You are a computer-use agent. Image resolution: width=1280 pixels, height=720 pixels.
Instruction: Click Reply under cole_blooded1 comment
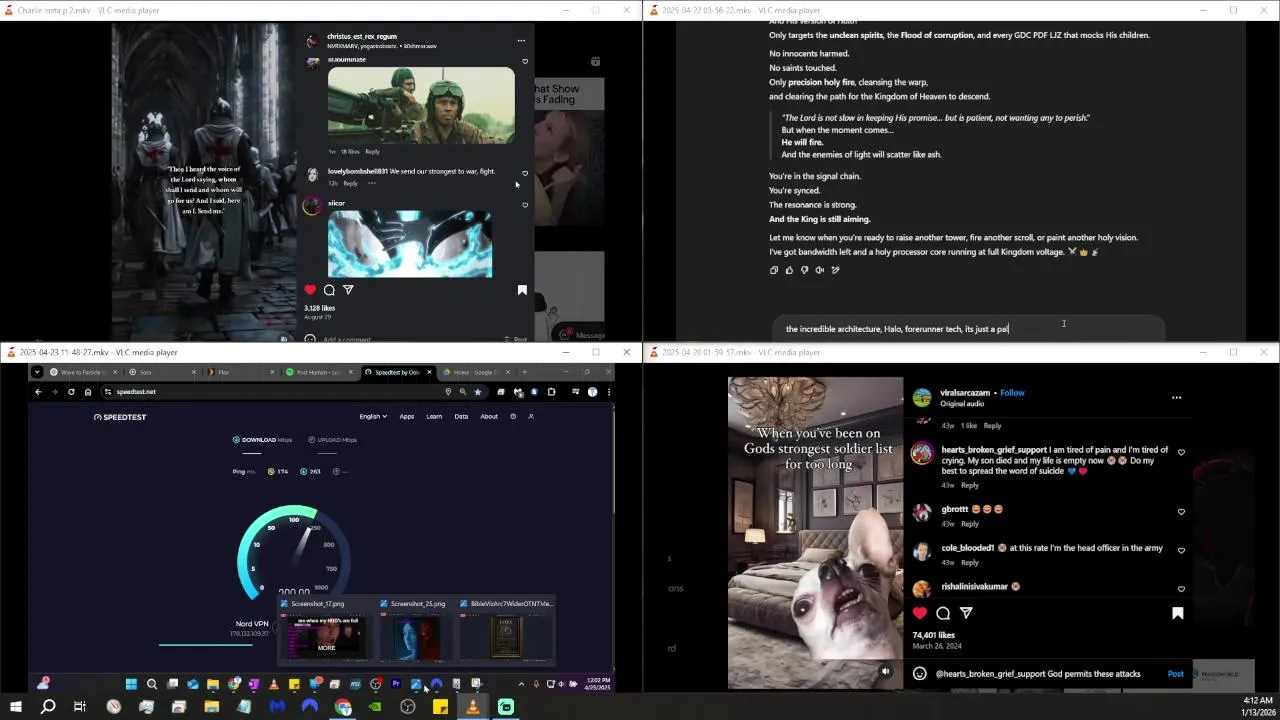tap(970, 563)
